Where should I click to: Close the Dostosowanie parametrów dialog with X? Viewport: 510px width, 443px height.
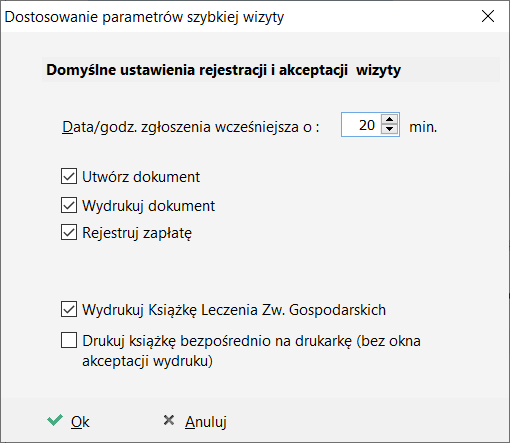click(x=488, y=16)
